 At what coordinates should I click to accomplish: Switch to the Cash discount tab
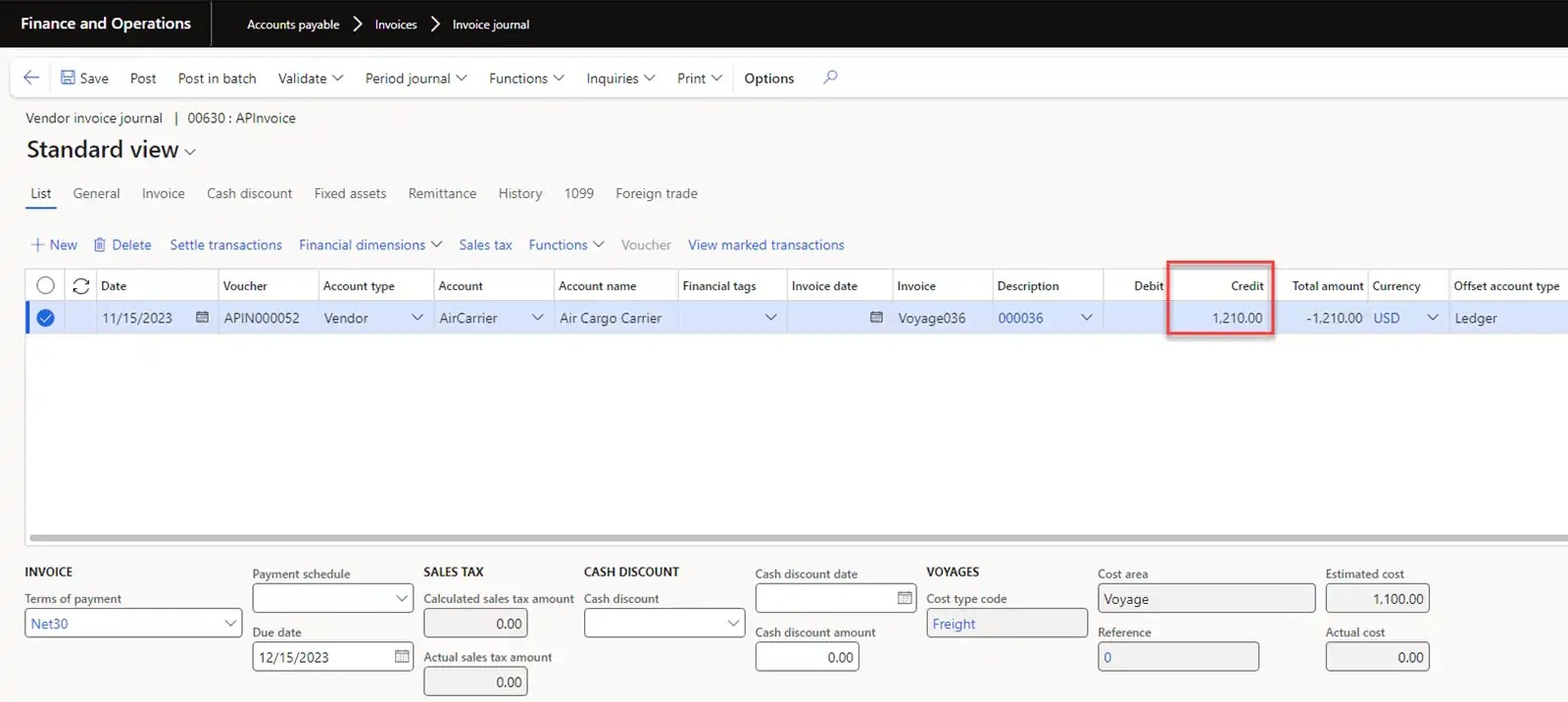pyautogui.click(x=249, y=193)
